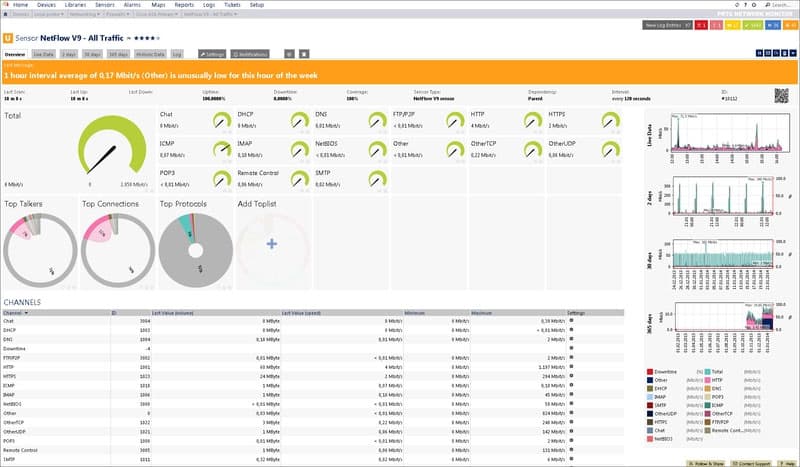Screen dimensions: 800x467
Task: Open the Top Talkers donut chart
Action: (x=40, y=250)
